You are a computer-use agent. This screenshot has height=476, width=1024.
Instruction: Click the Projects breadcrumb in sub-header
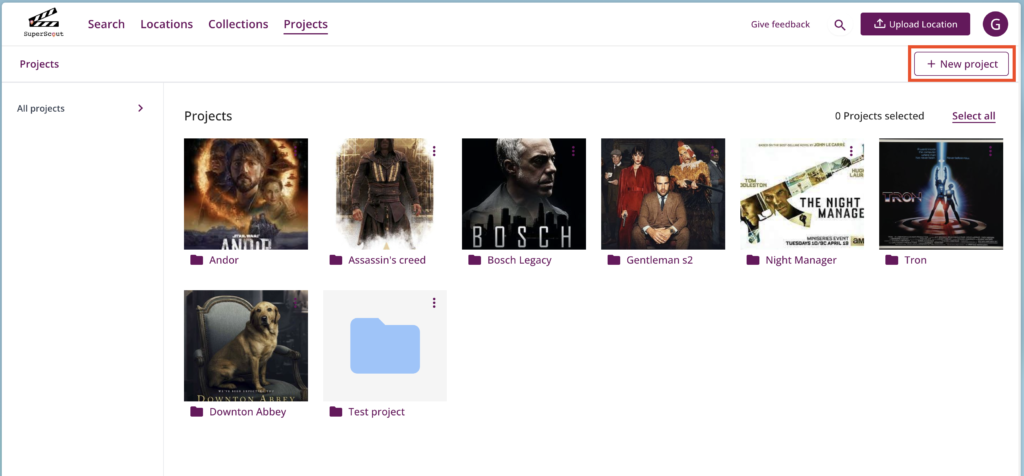click(x=39, y=64)
